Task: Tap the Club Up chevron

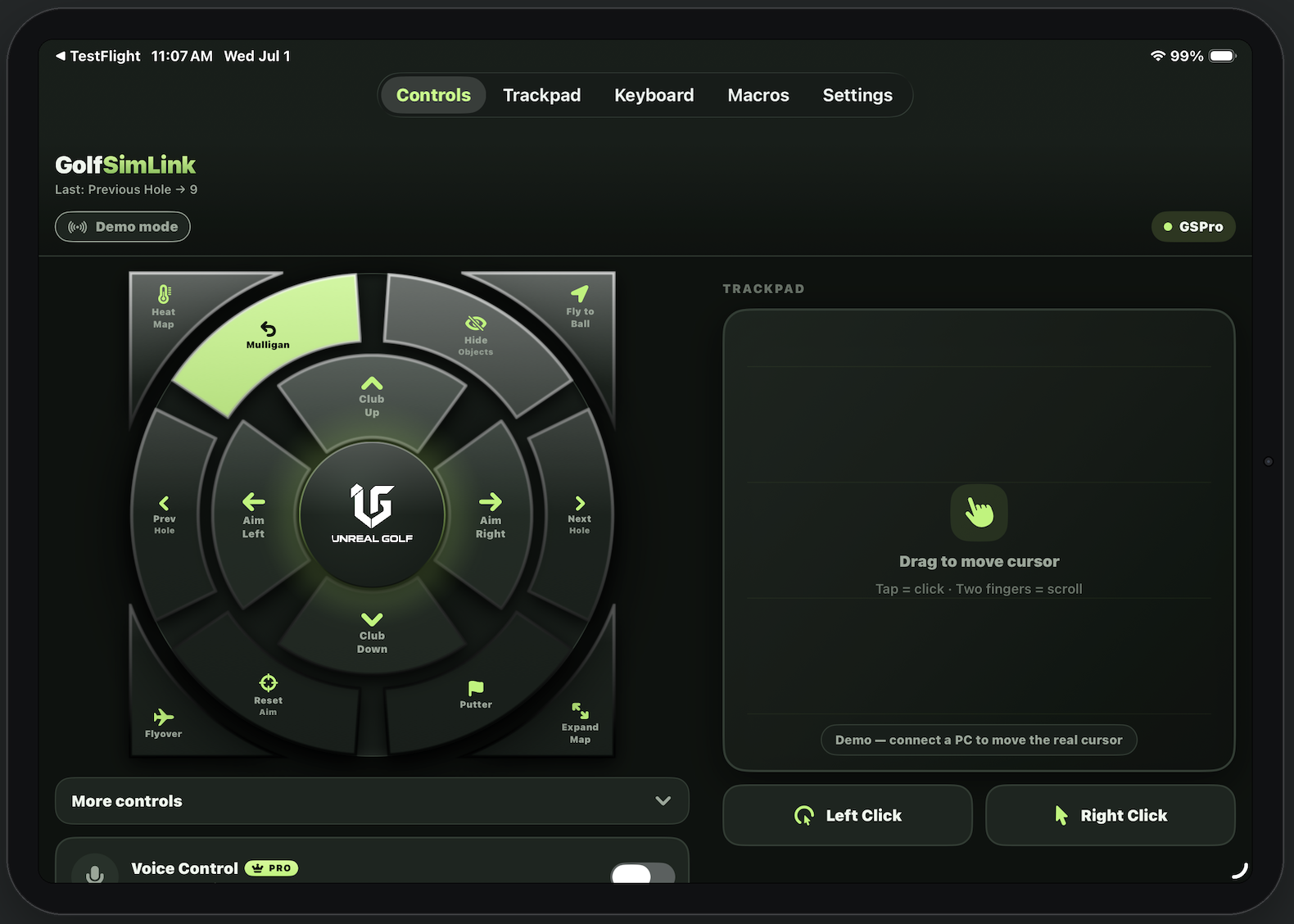Action: (372, 383)
